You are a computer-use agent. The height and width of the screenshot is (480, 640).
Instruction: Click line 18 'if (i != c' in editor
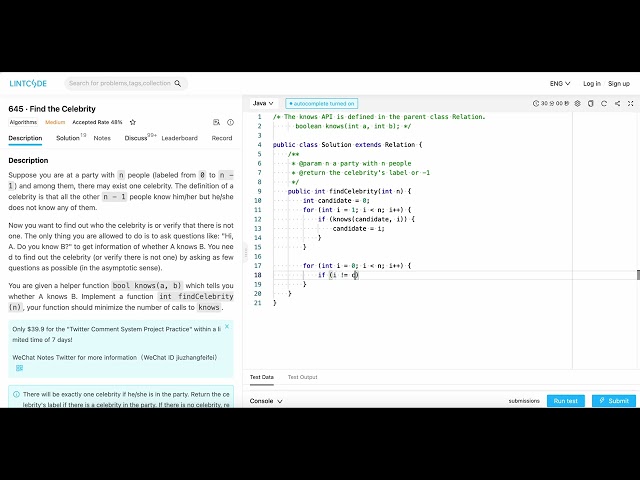(x=338, y=275)
